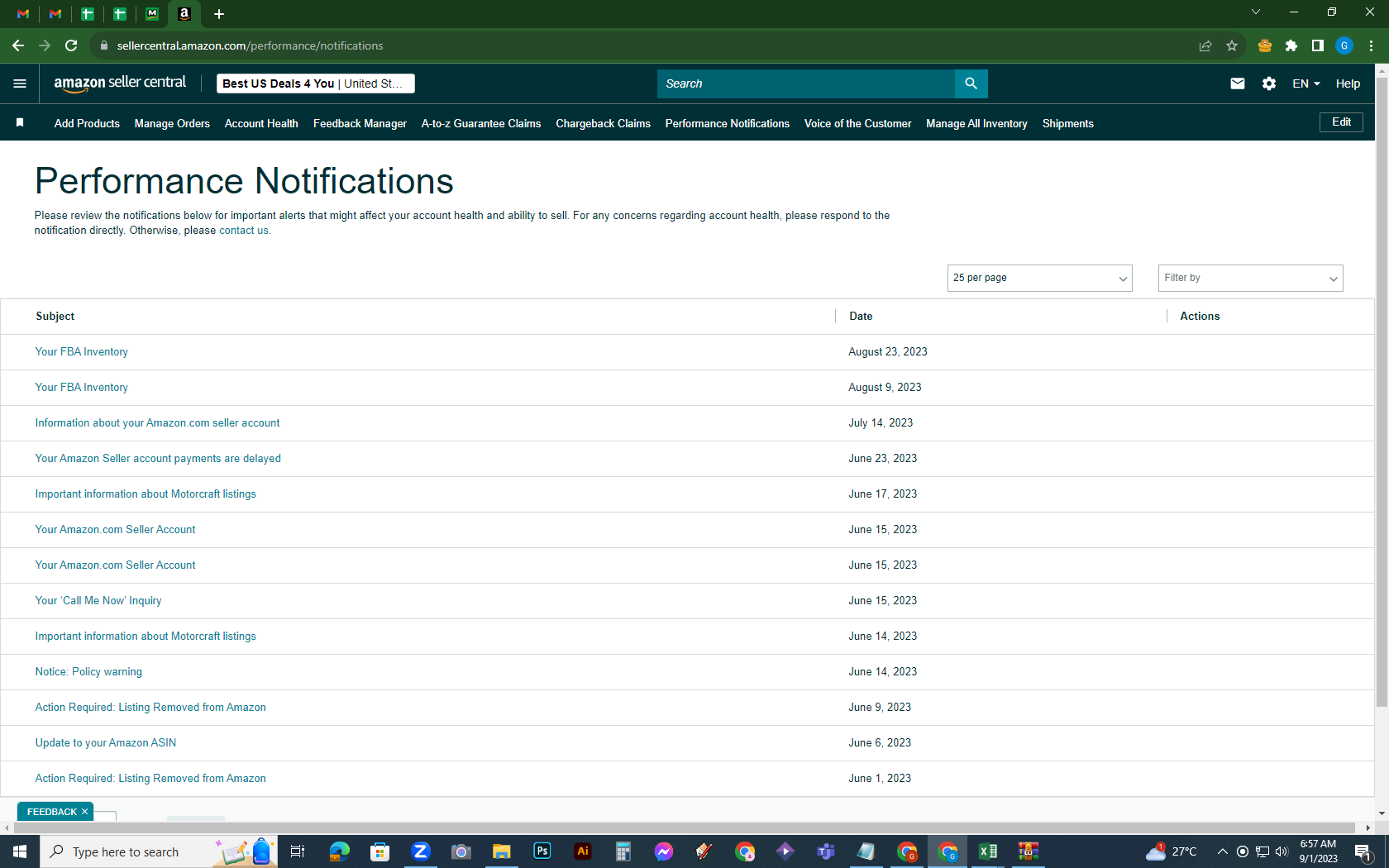Open the Filter by dropdown
Viewport: 1389px width, 868px height.
(x=1250, y=278)
